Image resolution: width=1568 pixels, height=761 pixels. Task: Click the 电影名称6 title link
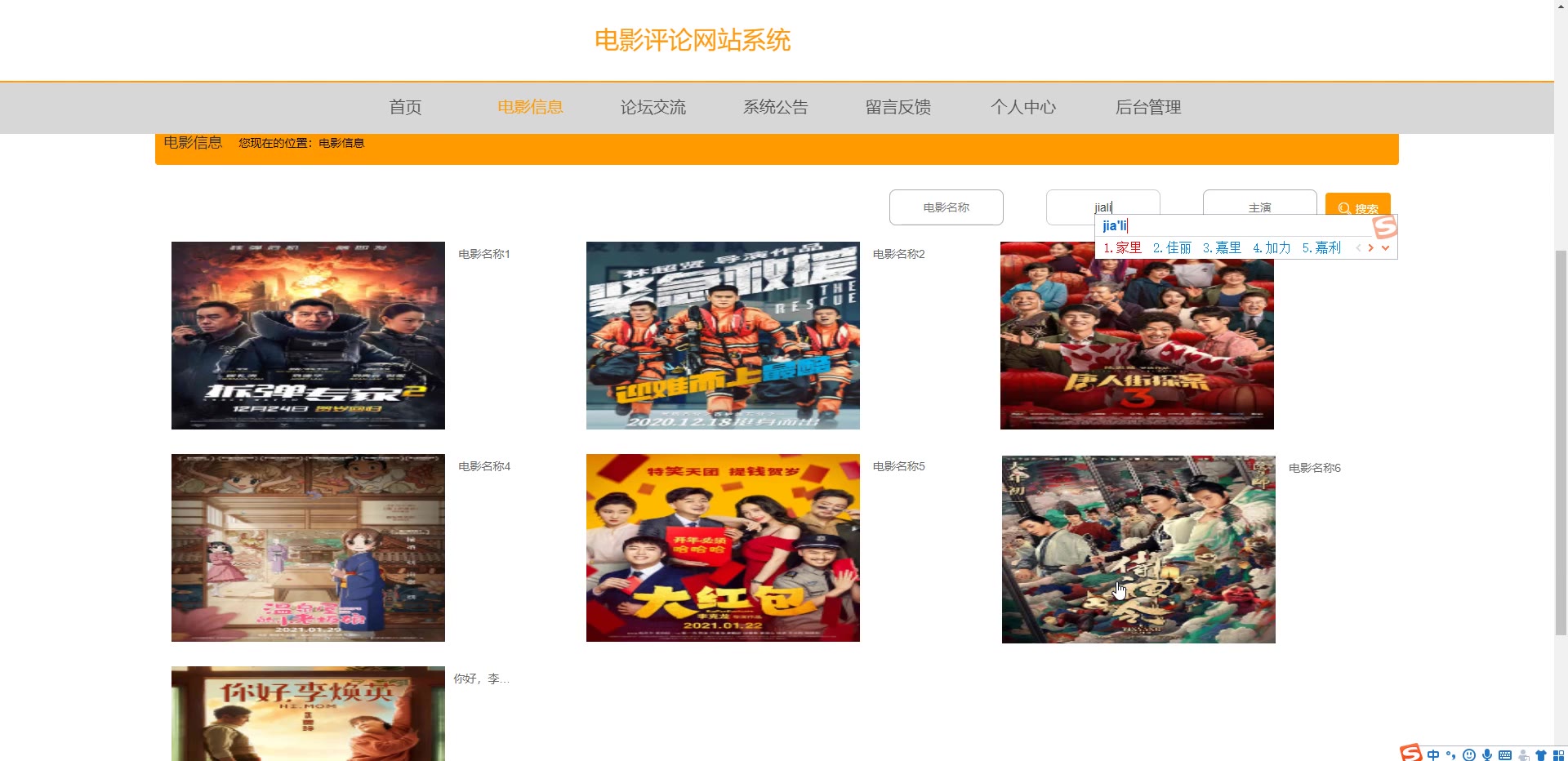coord(1315,468)
